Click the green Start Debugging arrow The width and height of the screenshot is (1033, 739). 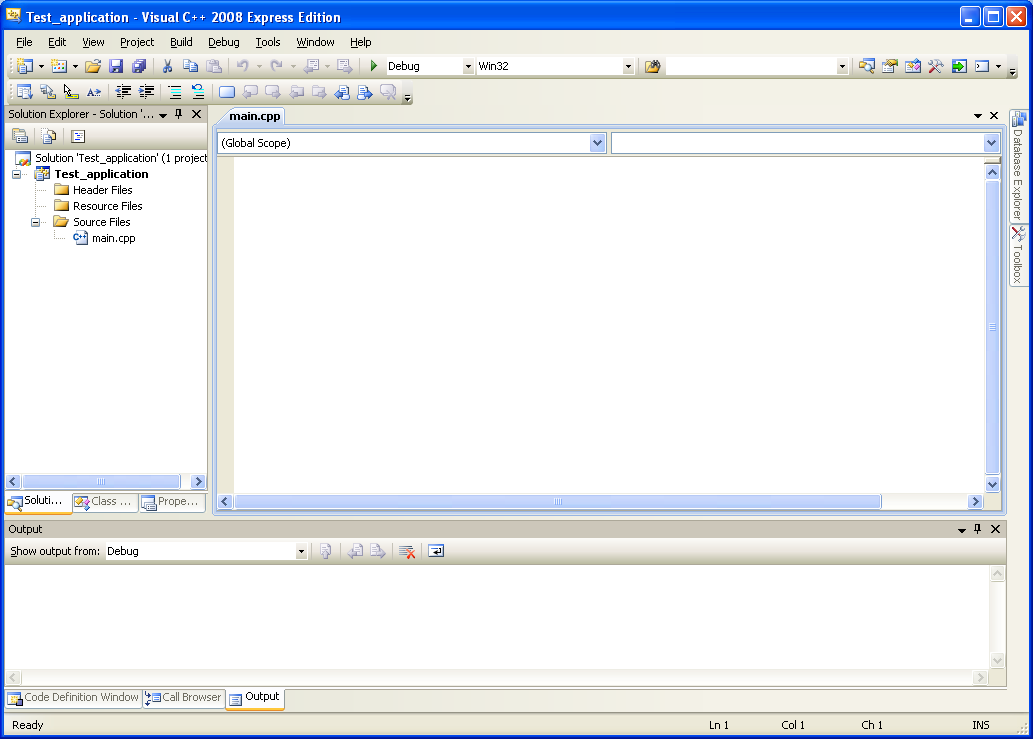point(374,66)
